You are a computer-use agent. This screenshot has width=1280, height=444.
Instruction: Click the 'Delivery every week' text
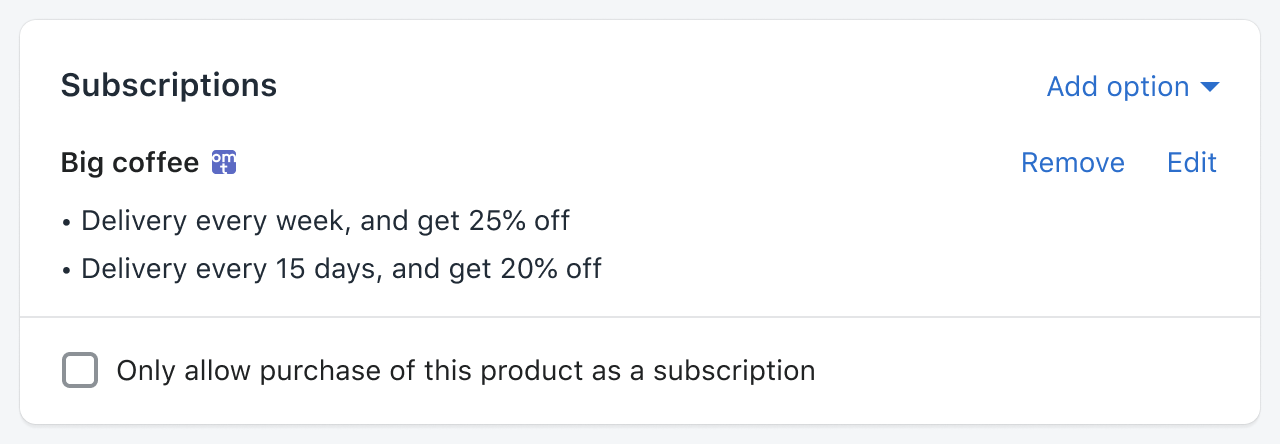[214, 220]
